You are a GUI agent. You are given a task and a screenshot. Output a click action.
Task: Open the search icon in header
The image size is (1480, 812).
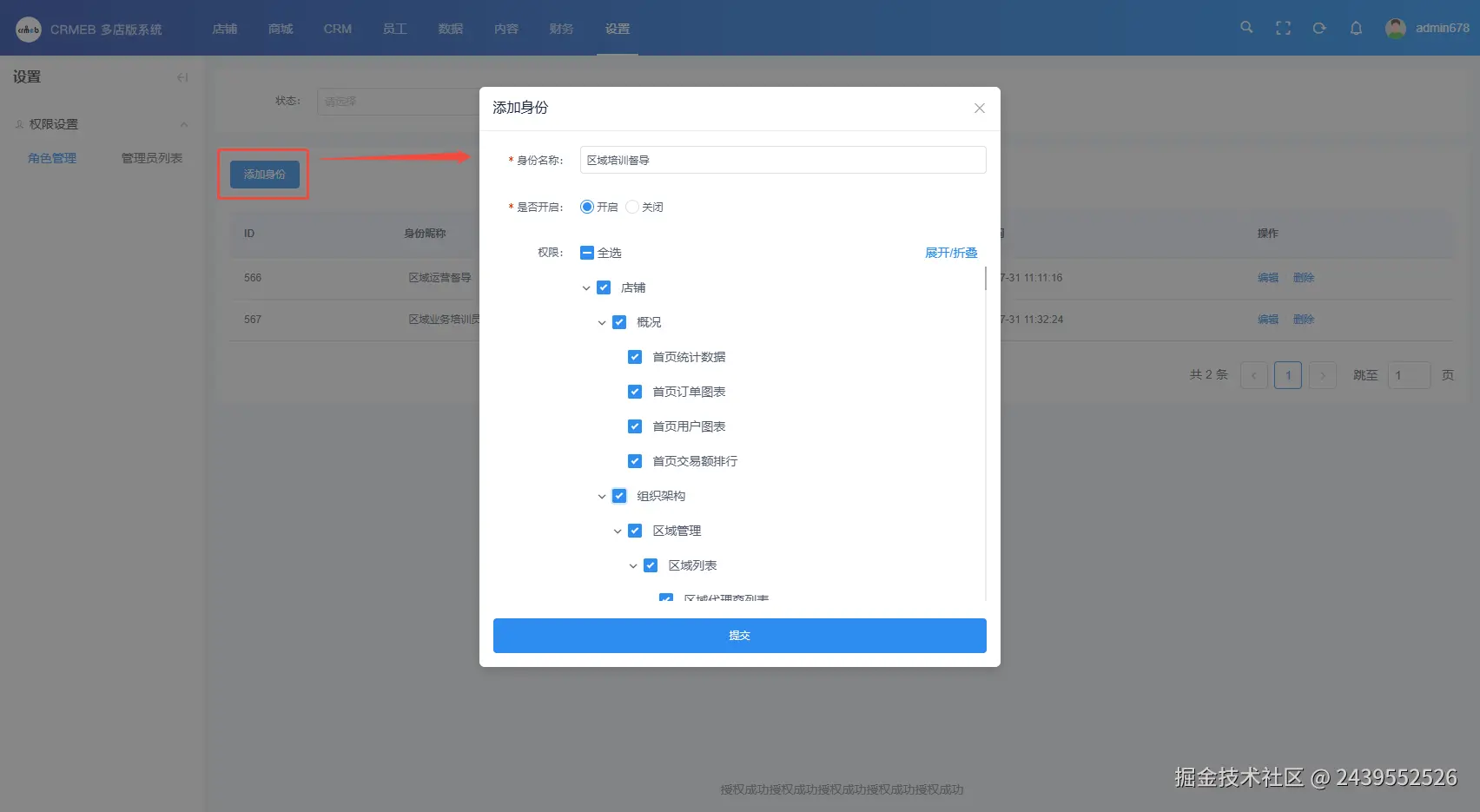1246,28
